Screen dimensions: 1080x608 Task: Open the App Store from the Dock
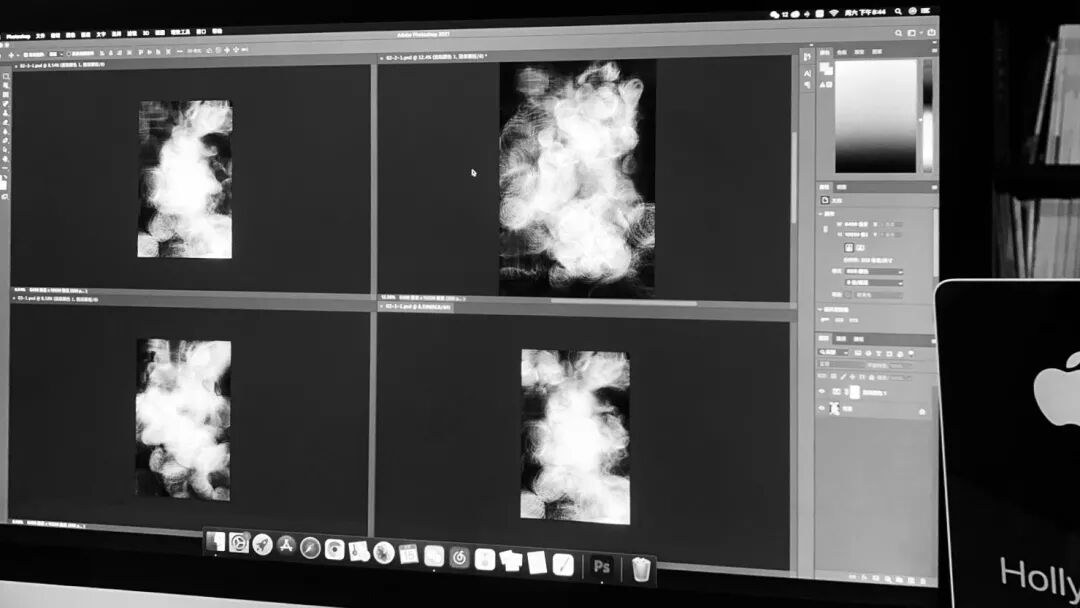[x=286, y=545]
